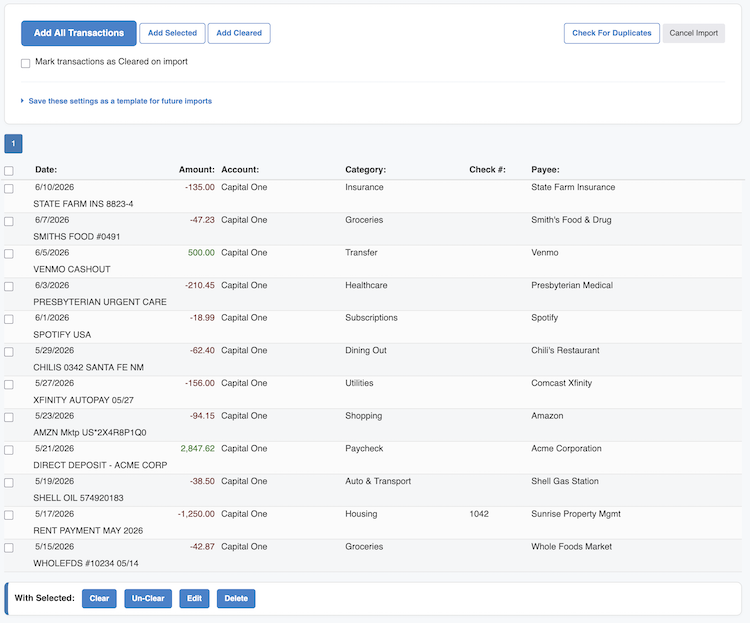The height and width of the screenshot is (623, 750).
Task: Click the SMITHS FOOD #0491 memo
Action: pos(77,236)
